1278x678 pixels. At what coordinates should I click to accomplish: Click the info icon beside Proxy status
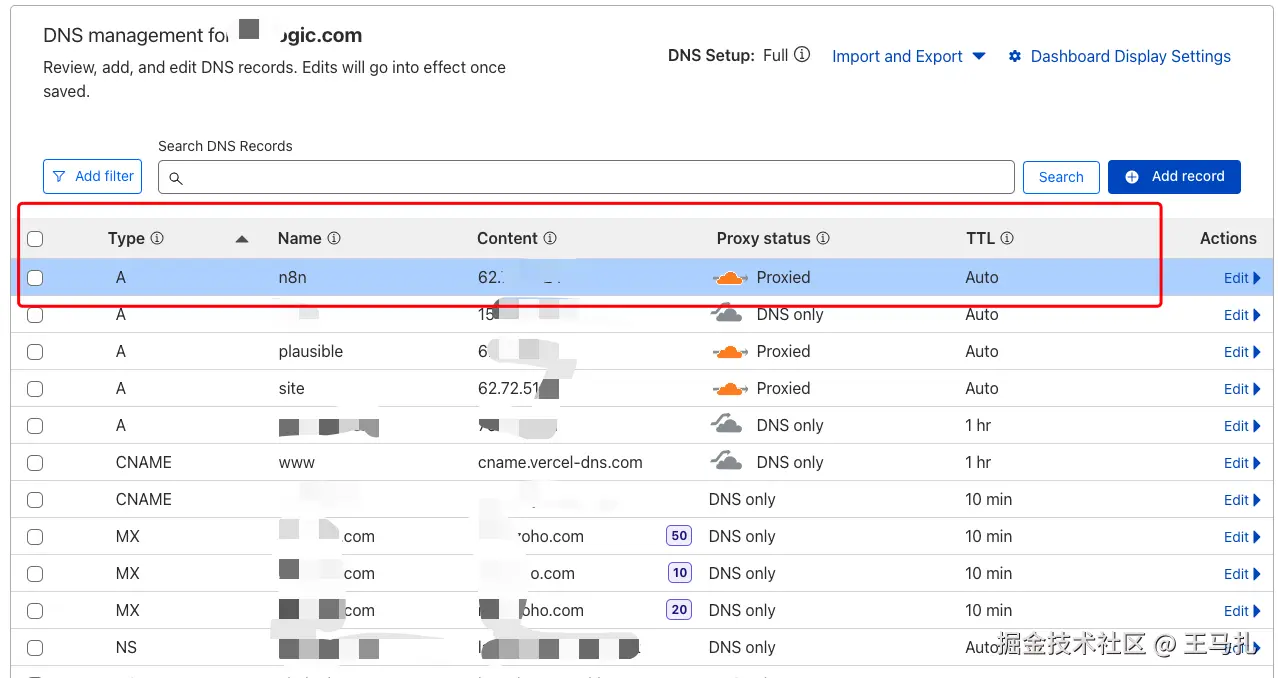[823, 239]
